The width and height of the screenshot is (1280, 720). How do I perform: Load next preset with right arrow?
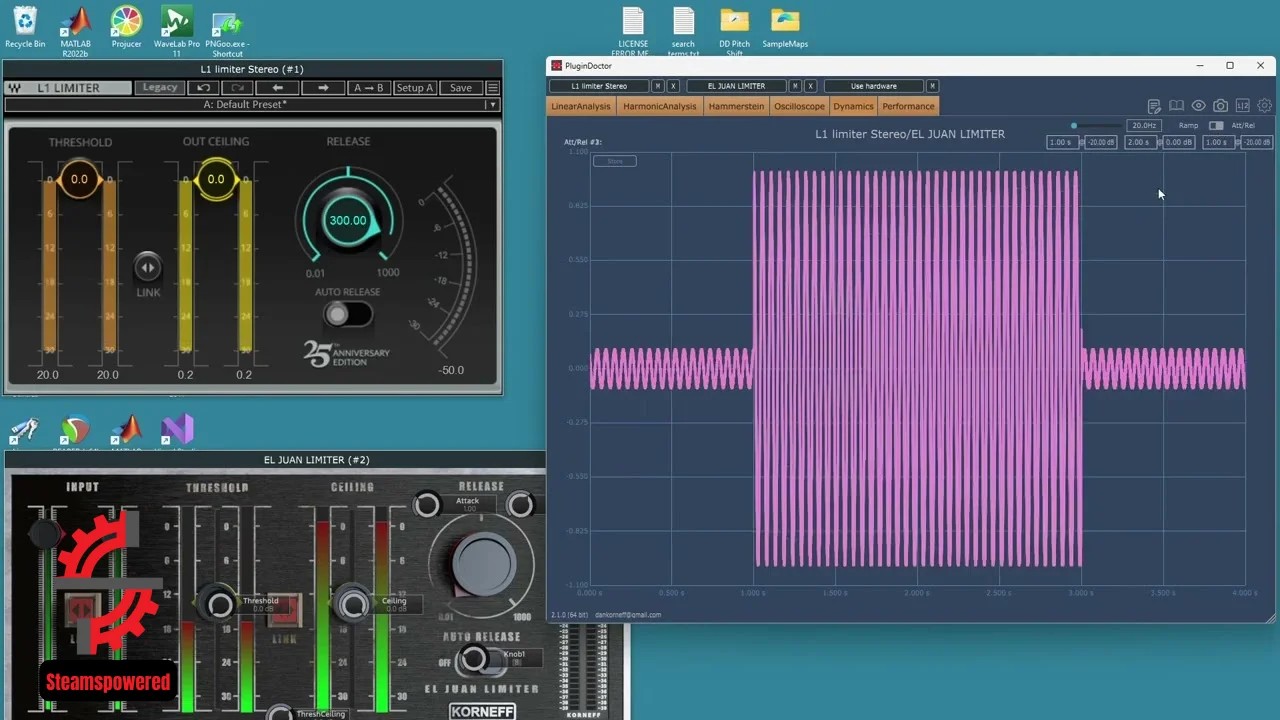[323, 88]
